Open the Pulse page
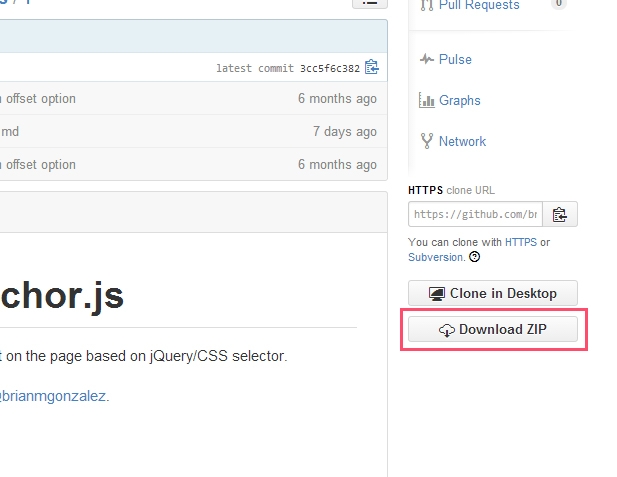Screen dimensions: 617x477 click(455, 59)
